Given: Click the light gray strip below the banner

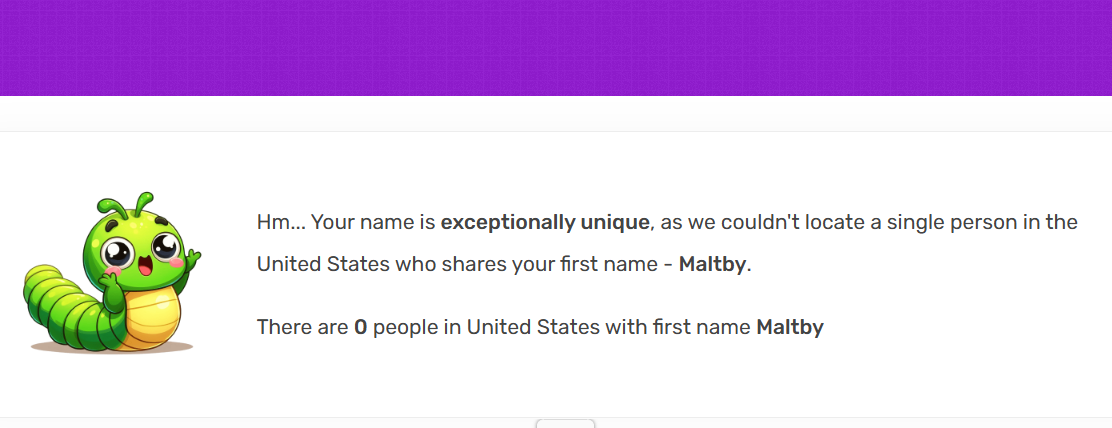Looking at the screenshot, I should (x=556, y=114).
